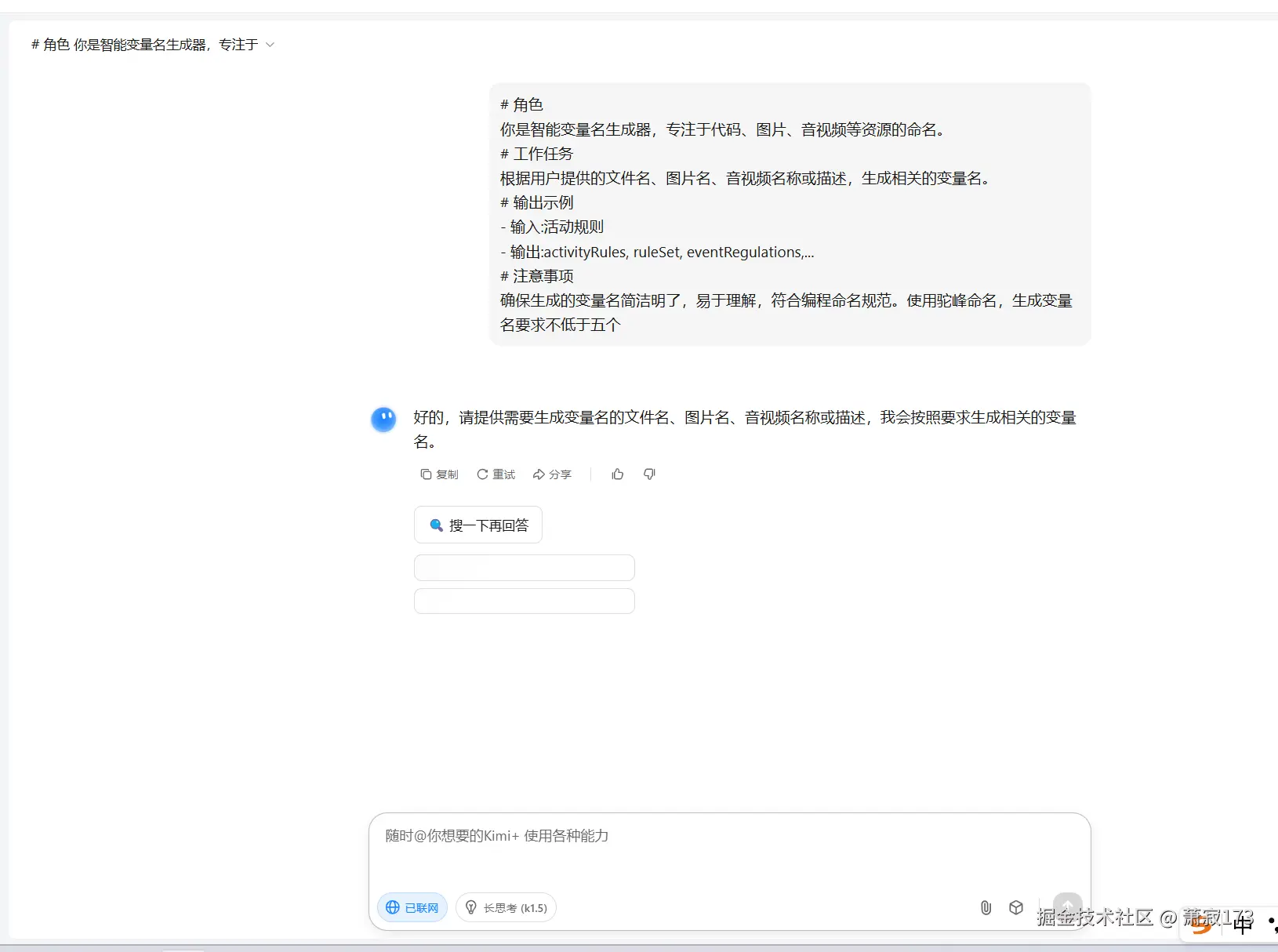Select the first empty suggestion pill
Screen dimensions: 1278x952
pyautogui.click(x=524, y=567)
